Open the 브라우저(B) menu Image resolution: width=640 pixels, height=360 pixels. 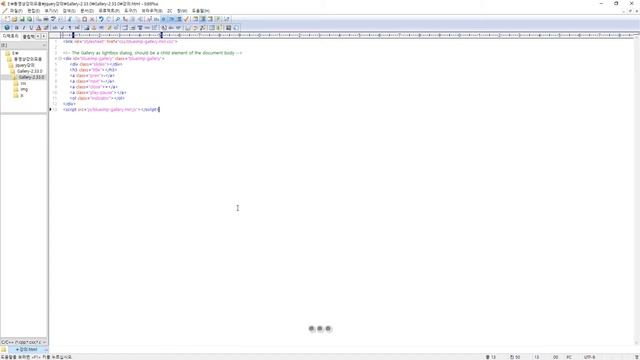click(152, 11)
